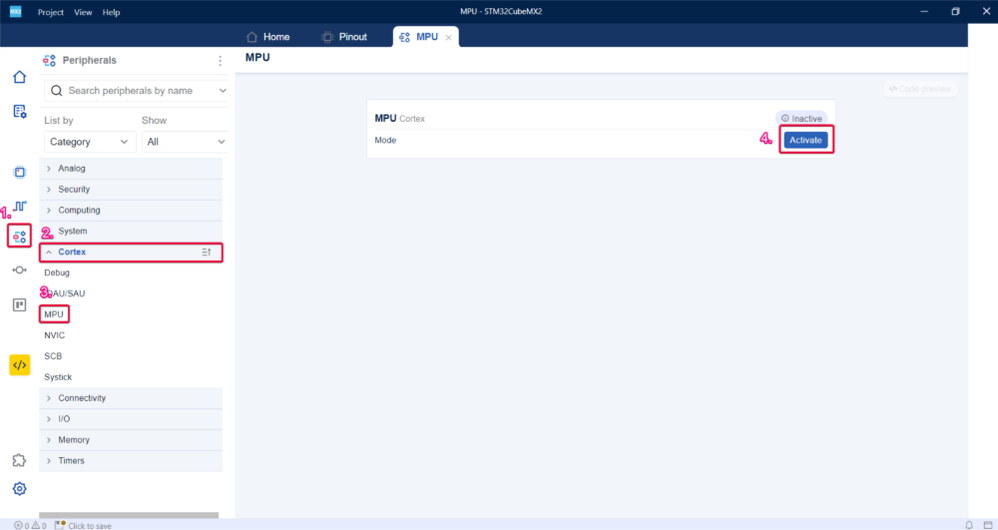Expand the Memory category
The image size is (998, 530).
[x=131, y=440]
